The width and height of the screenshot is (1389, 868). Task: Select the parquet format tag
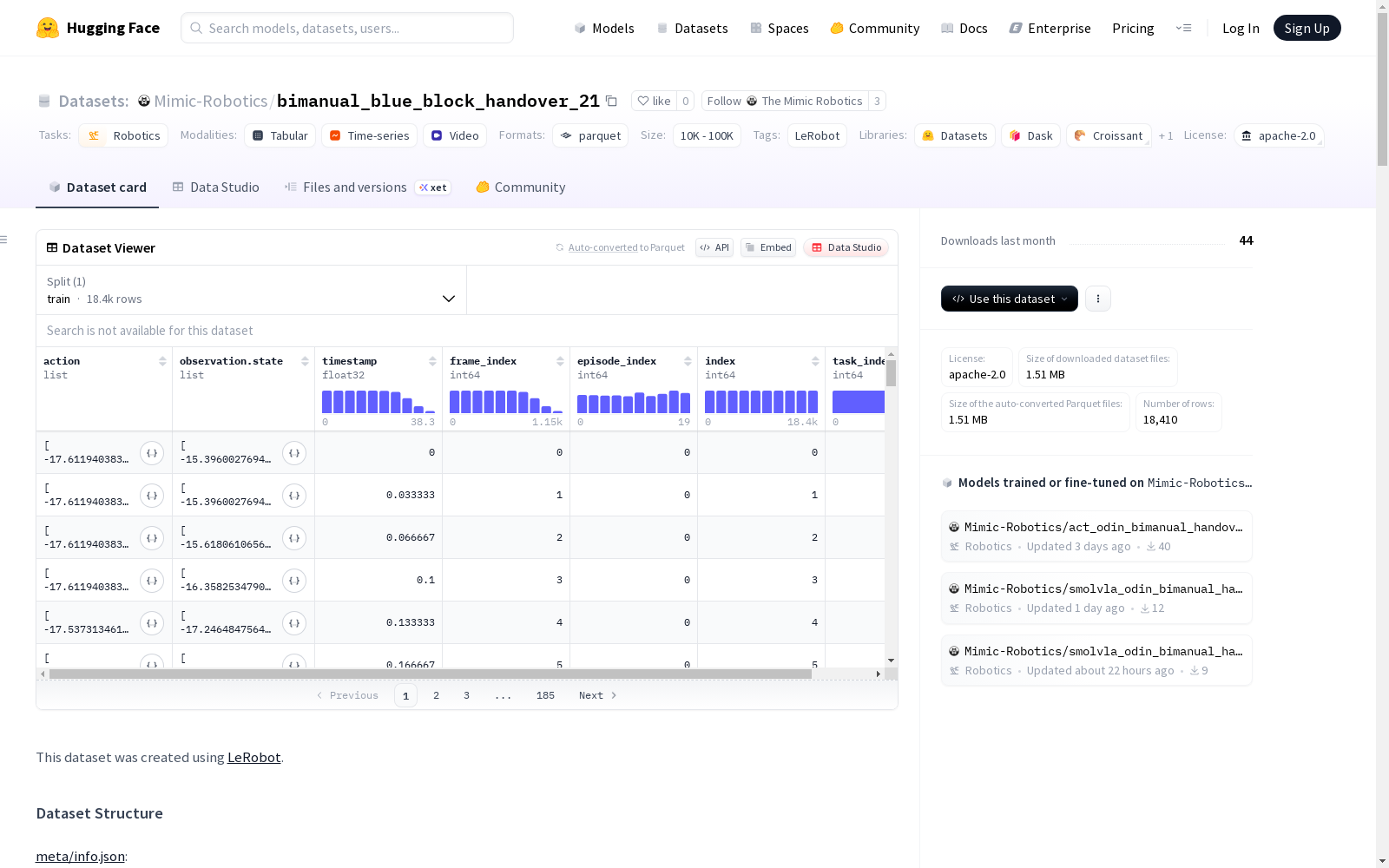tap(590, 135)
